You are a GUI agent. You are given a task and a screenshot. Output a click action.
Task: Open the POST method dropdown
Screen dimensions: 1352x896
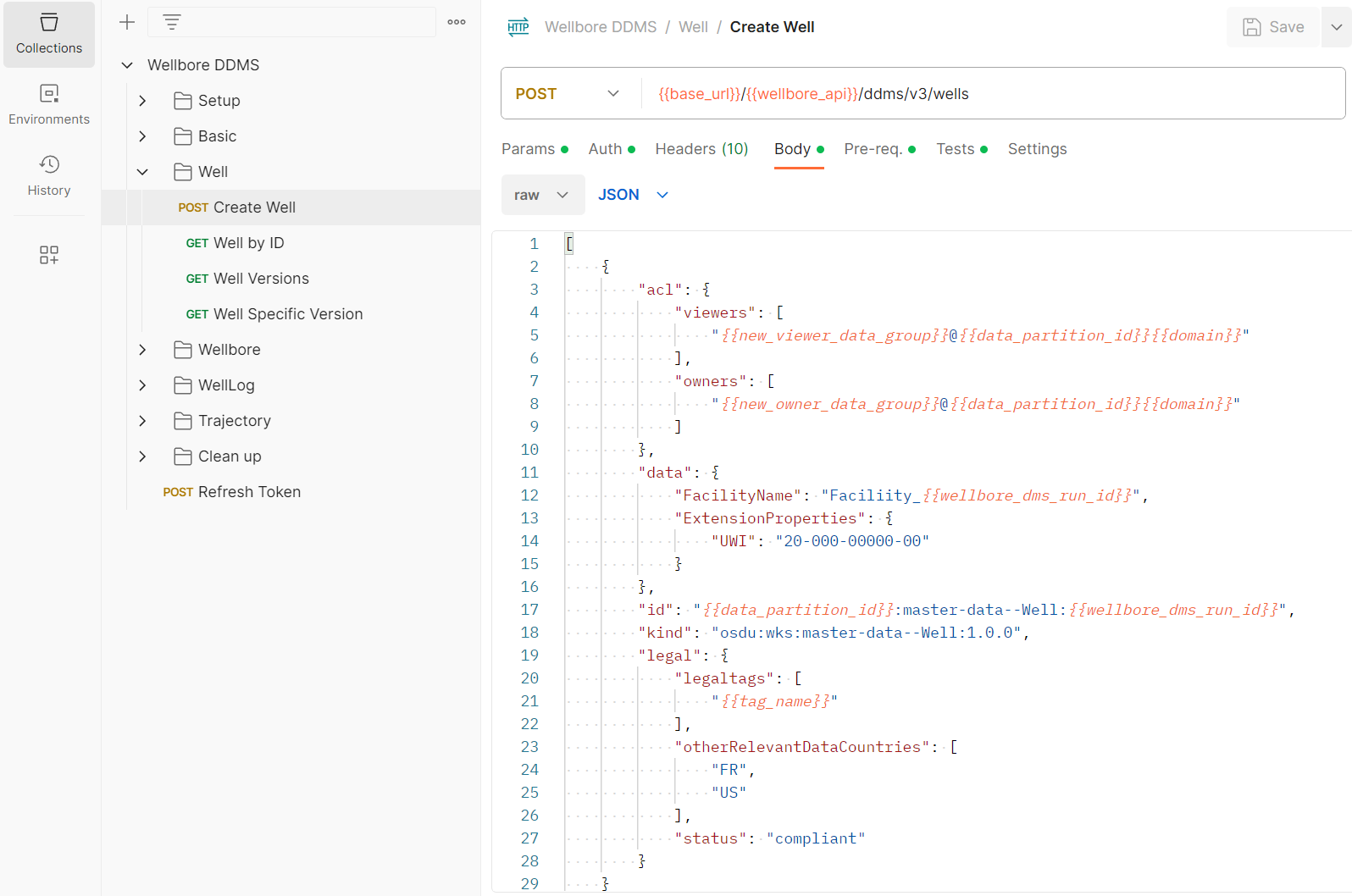click(x=568, y=94)
